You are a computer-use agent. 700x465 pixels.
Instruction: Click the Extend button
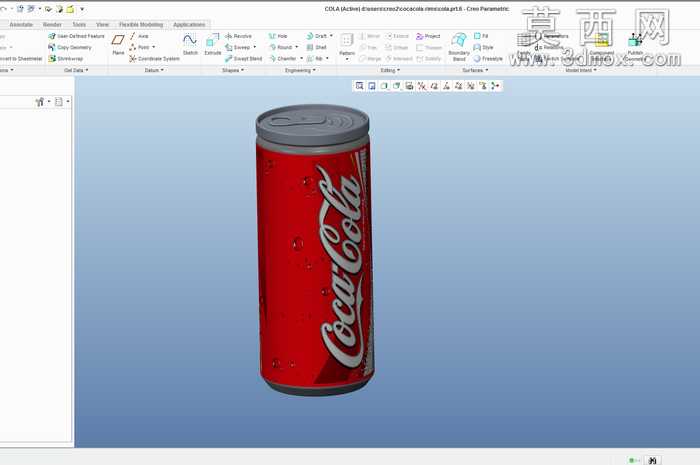click(x=397, y=36)
